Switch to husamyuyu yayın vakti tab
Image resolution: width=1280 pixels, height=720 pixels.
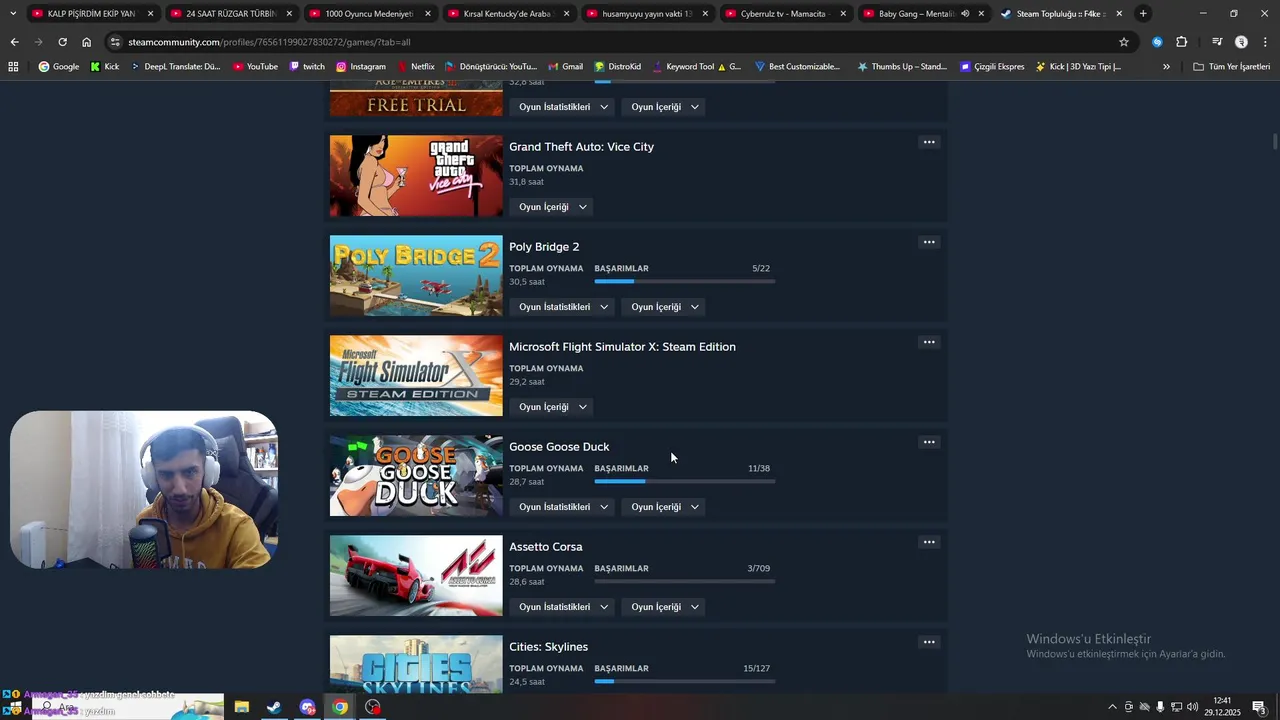tap(648, 14)
